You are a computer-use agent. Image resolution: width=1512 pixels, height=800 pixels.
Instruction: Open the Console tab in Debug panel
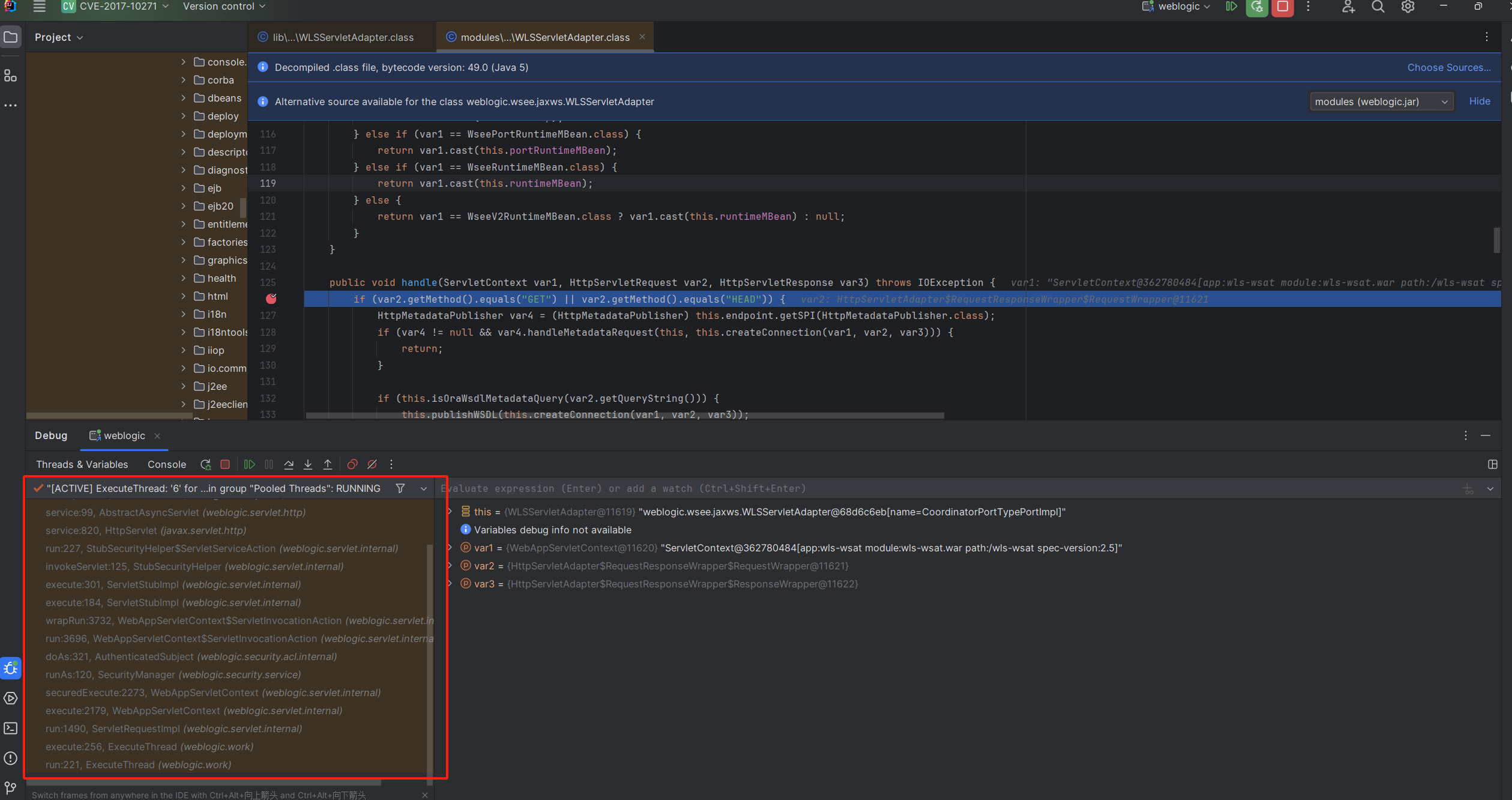coord(166,464)
